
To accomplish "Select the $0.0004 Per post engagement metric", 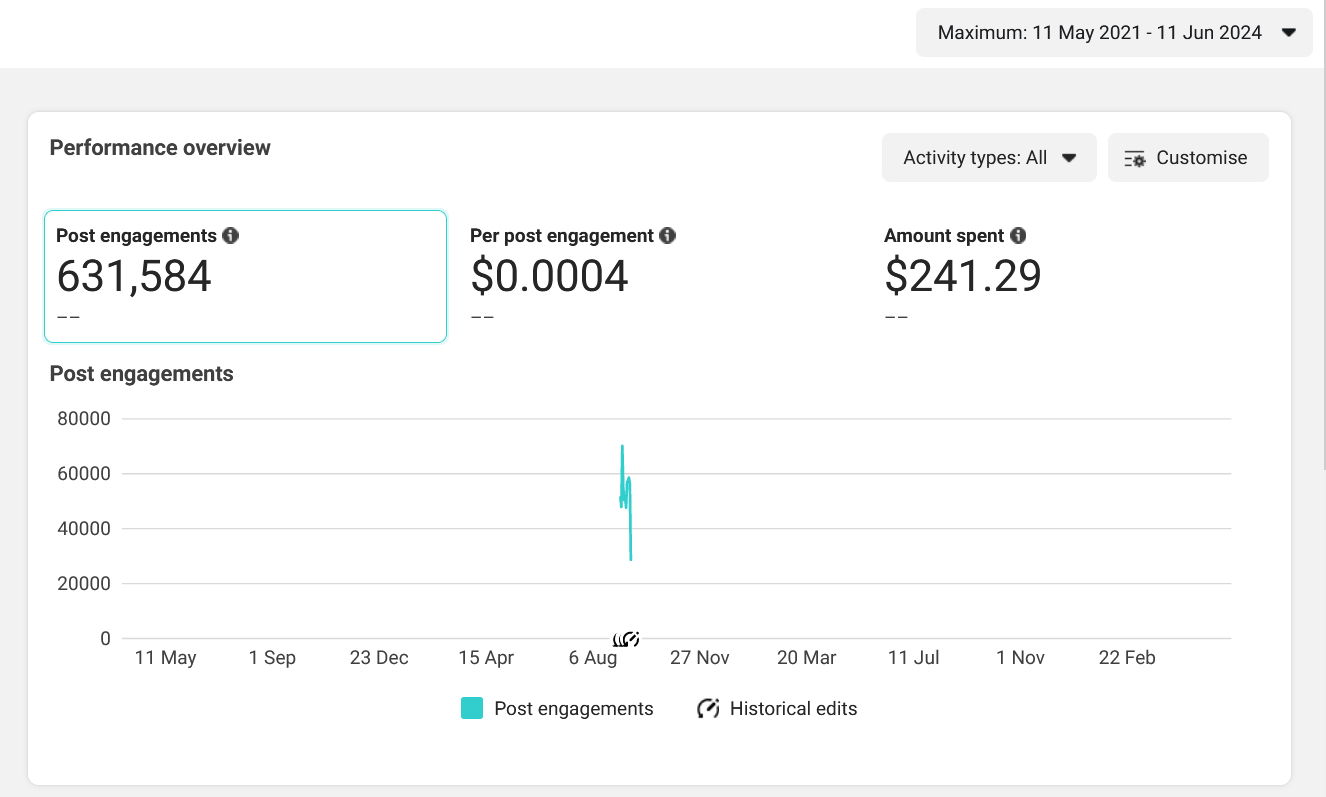I will point(550,277).
